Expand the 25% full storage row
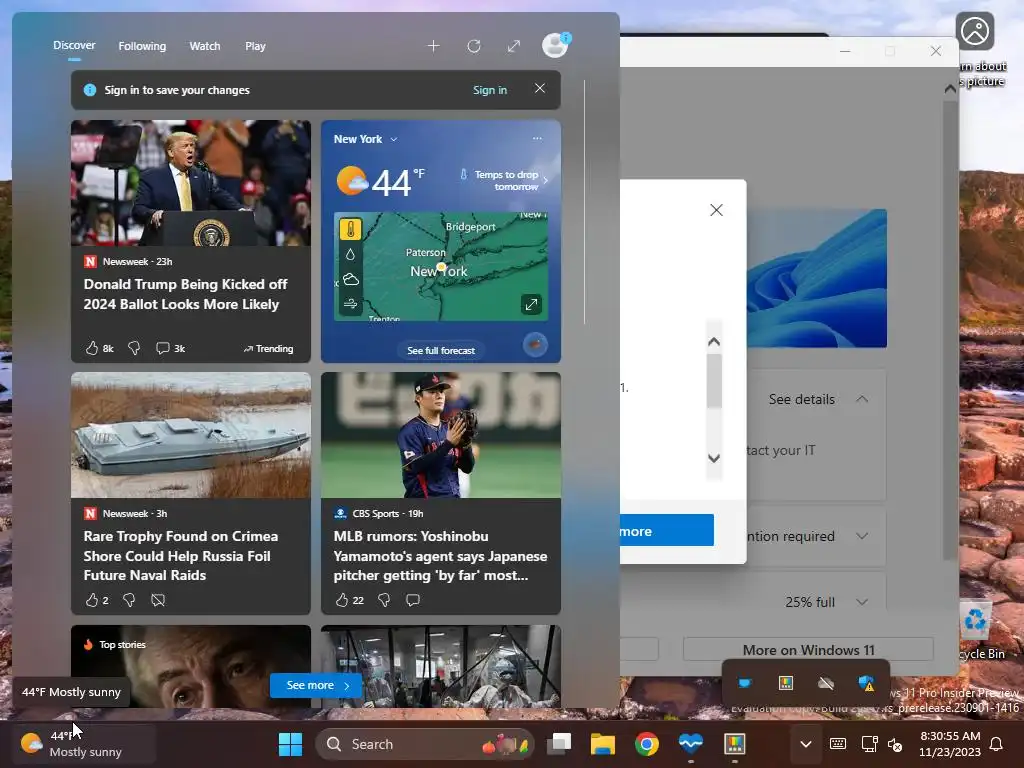 coord(861,601)
